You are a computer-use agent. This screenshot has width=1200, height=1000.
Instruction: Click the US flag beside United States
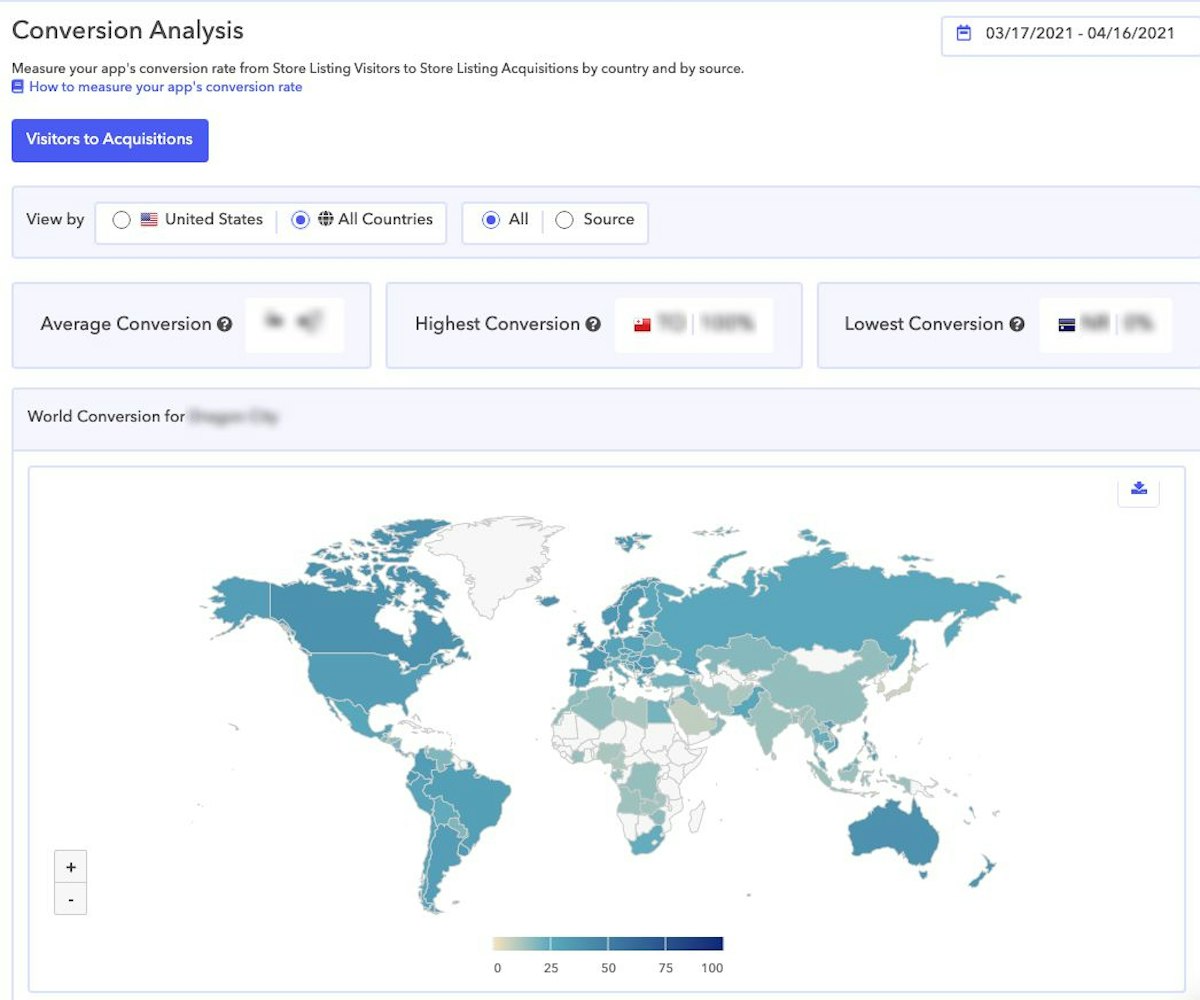149,219
